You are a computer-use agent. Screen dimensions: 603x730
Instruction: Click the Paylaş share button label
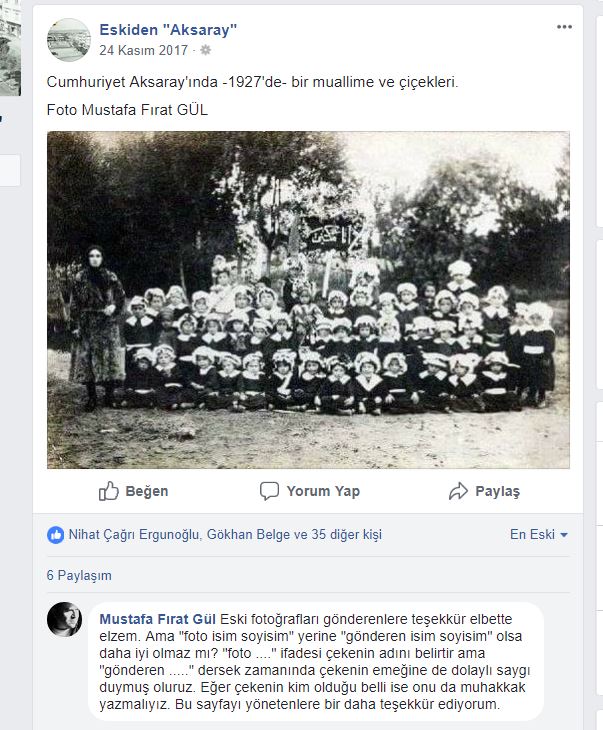pos(497,491)
